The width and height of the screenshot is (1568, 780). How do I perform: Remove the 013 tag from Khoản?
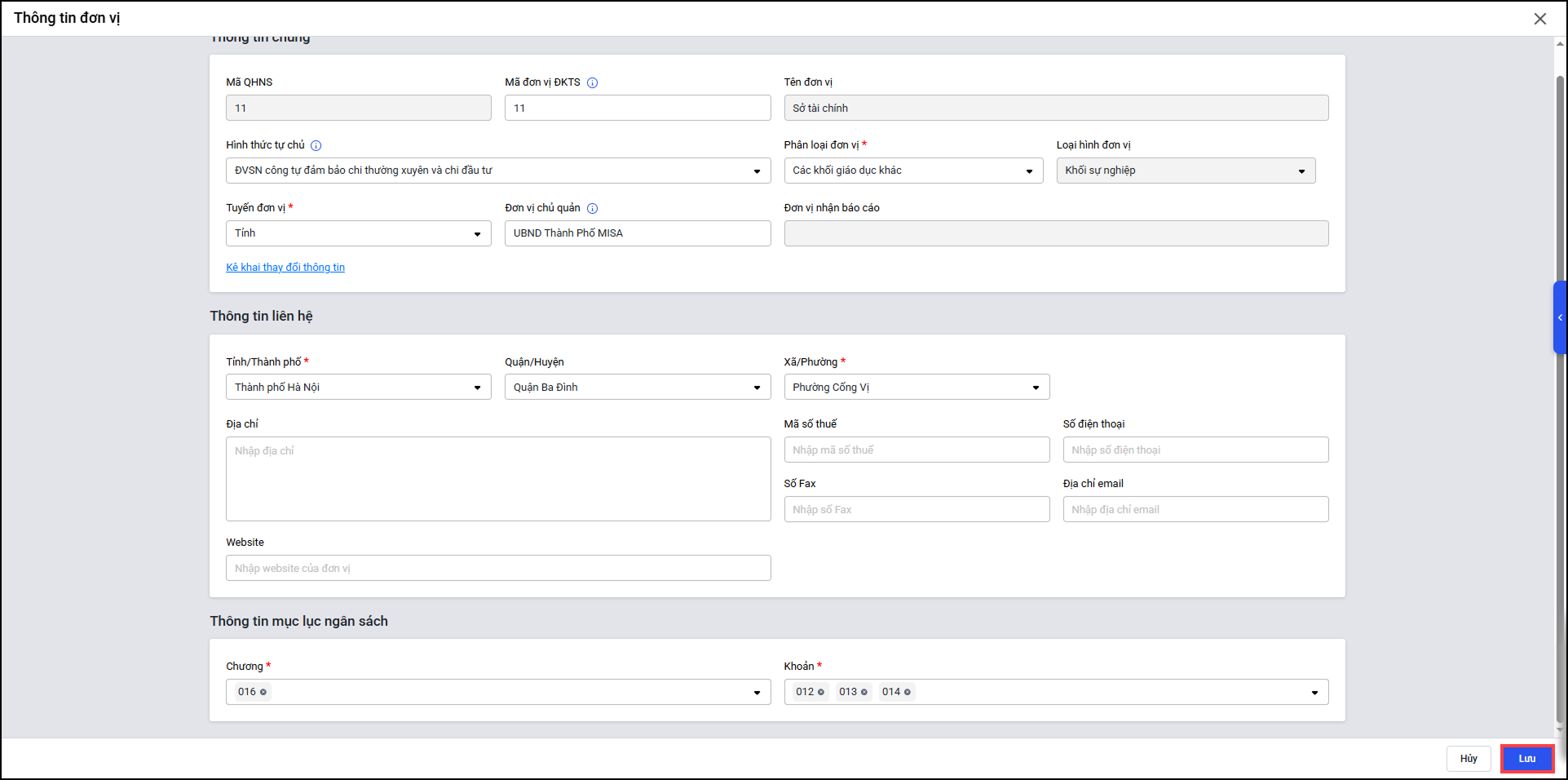coord(864,692)
